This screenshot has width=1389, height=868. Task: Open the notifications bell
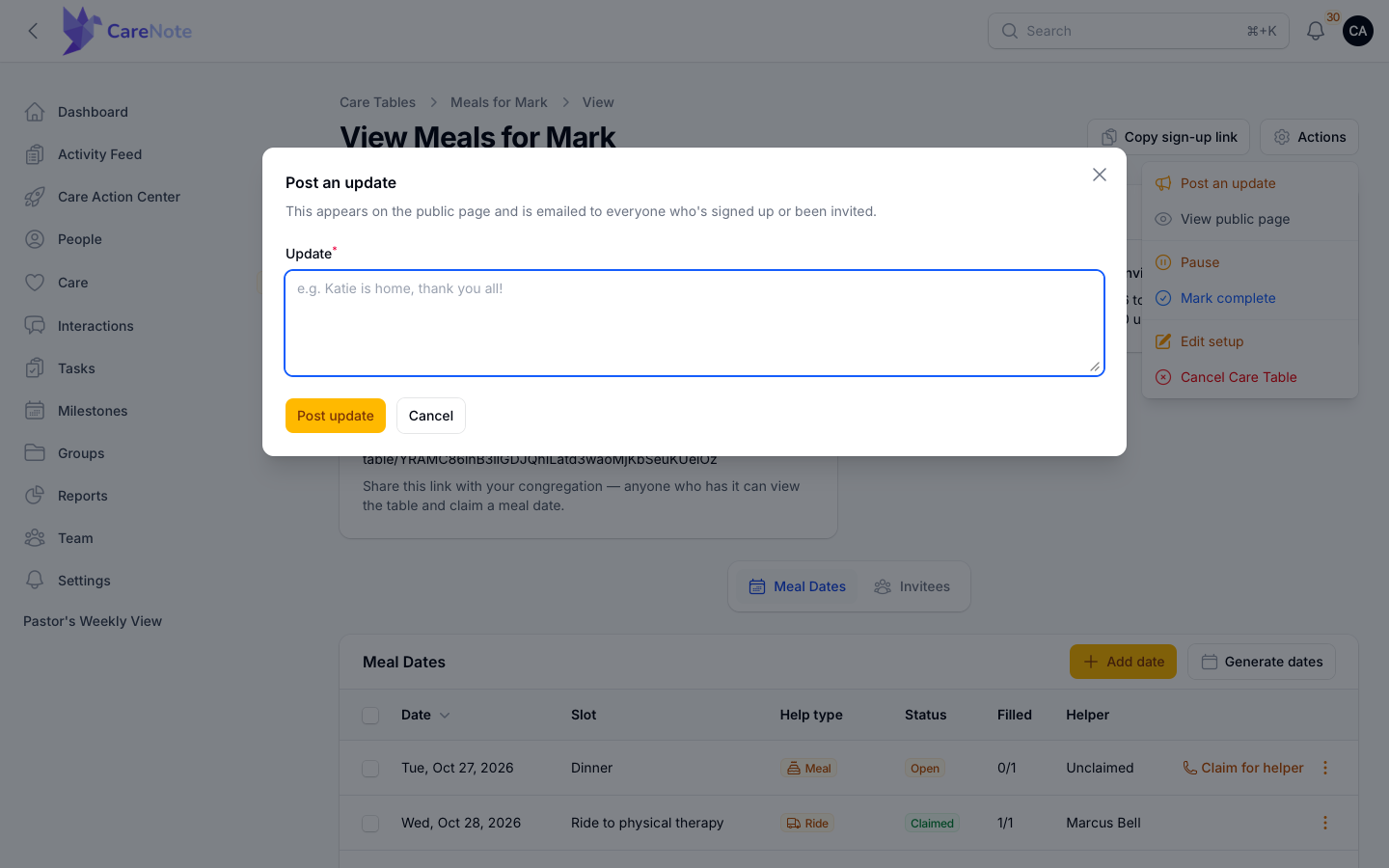pos(1316,31)
